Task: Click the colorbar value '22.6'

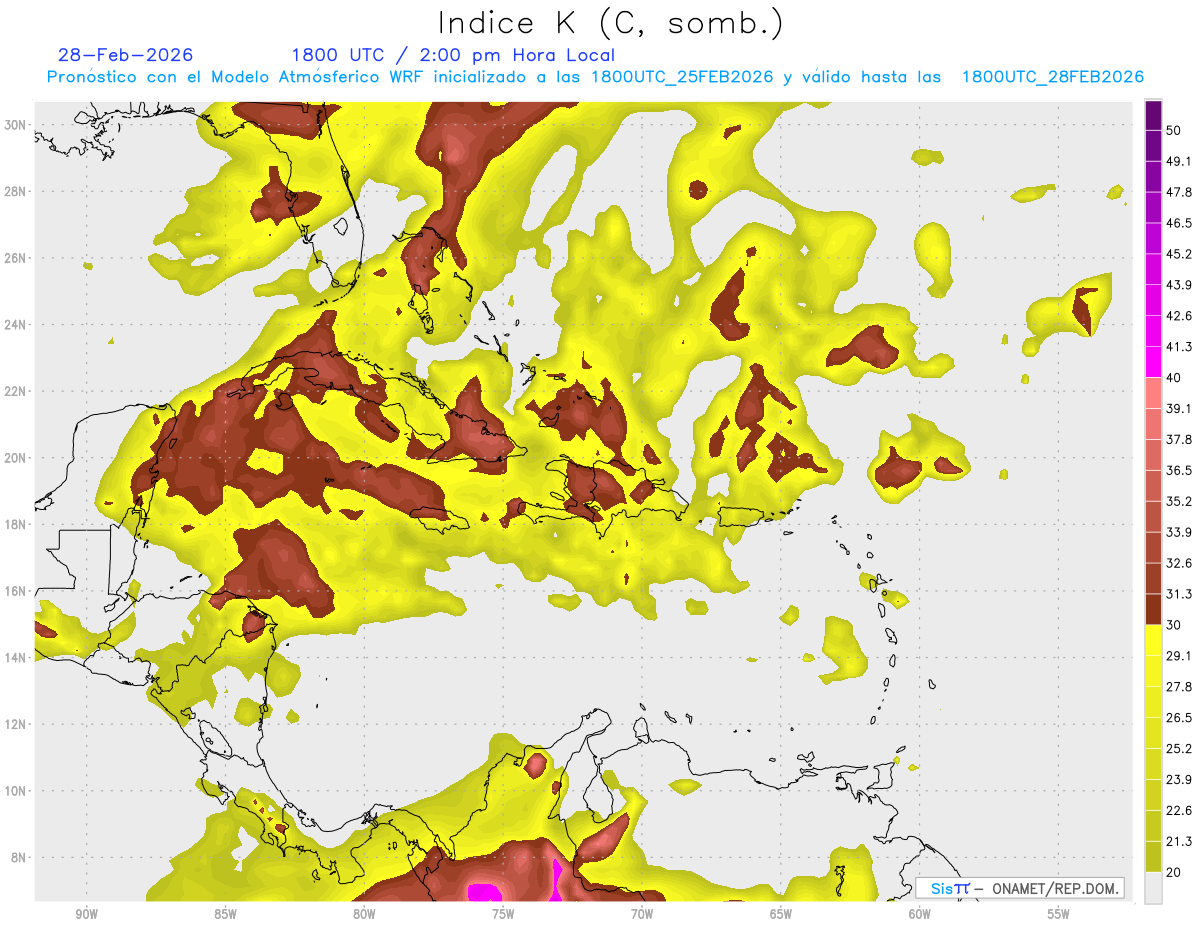Action: [1179, 810]
